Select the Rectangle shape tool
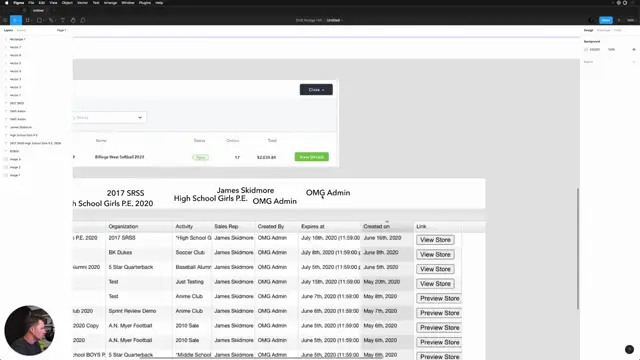 pos(40,20)
